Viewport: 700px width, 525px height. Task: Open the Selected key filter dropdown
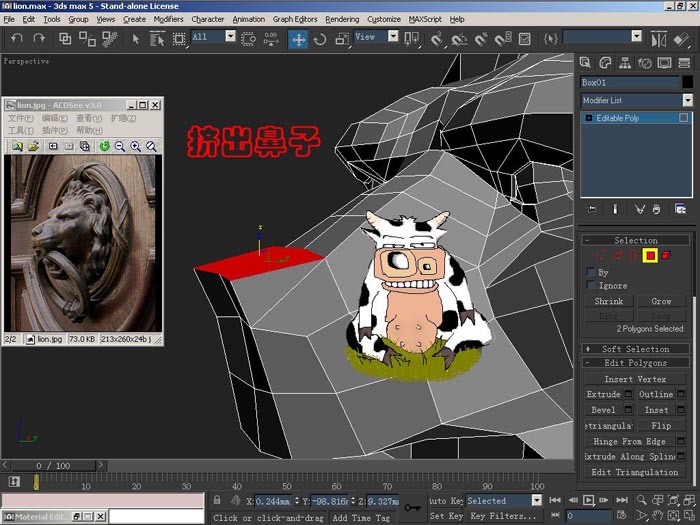537,500
